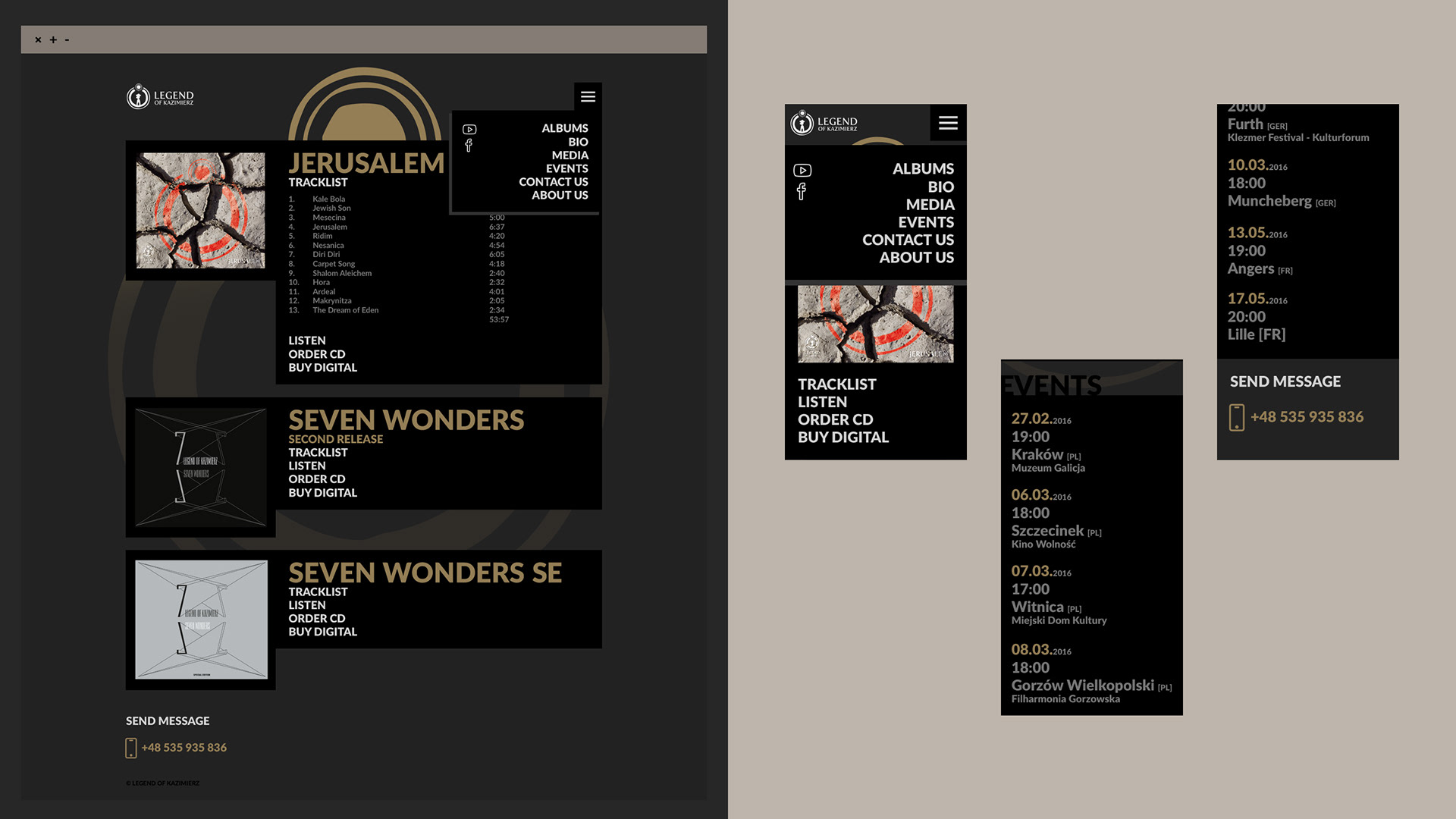Click the plus symbol in the window bar

(53, 40)
